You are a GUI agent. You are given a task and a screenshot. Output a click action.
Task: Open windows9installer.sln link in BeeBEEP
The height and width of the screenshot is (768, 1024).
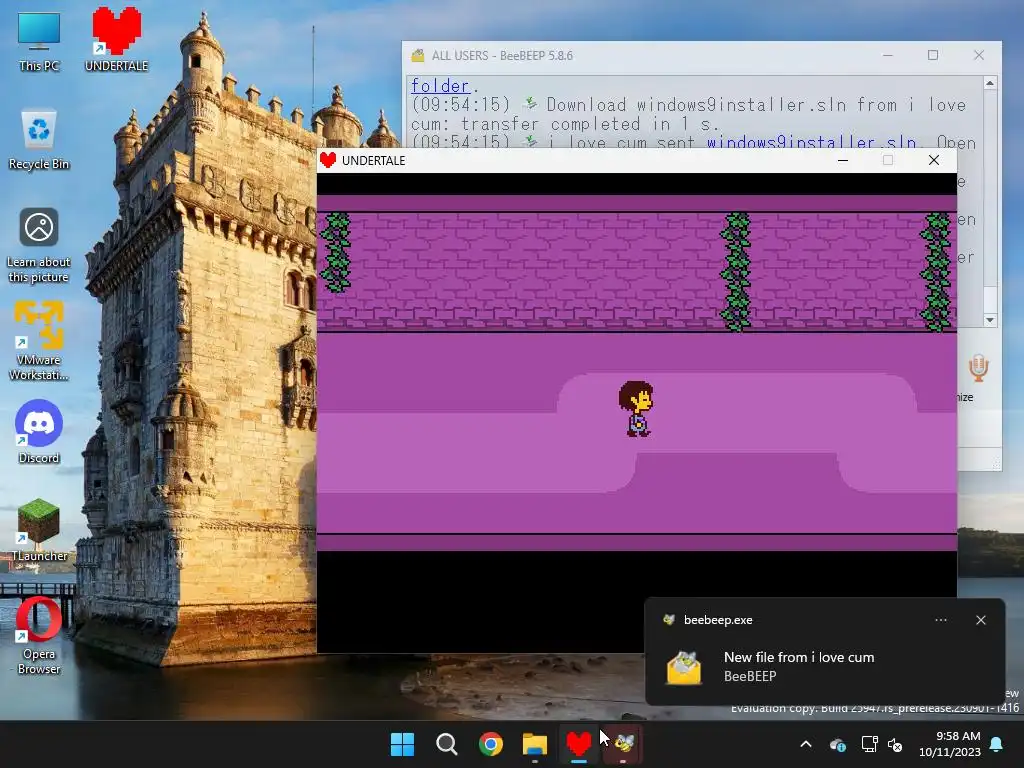point(811,141)
